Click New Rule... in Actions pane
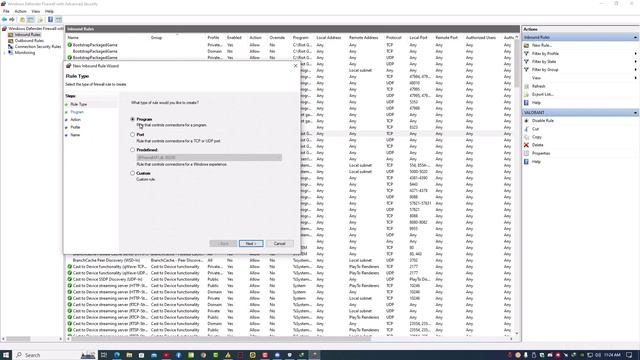This screenshot has height=360, width=640. (542, 45)
